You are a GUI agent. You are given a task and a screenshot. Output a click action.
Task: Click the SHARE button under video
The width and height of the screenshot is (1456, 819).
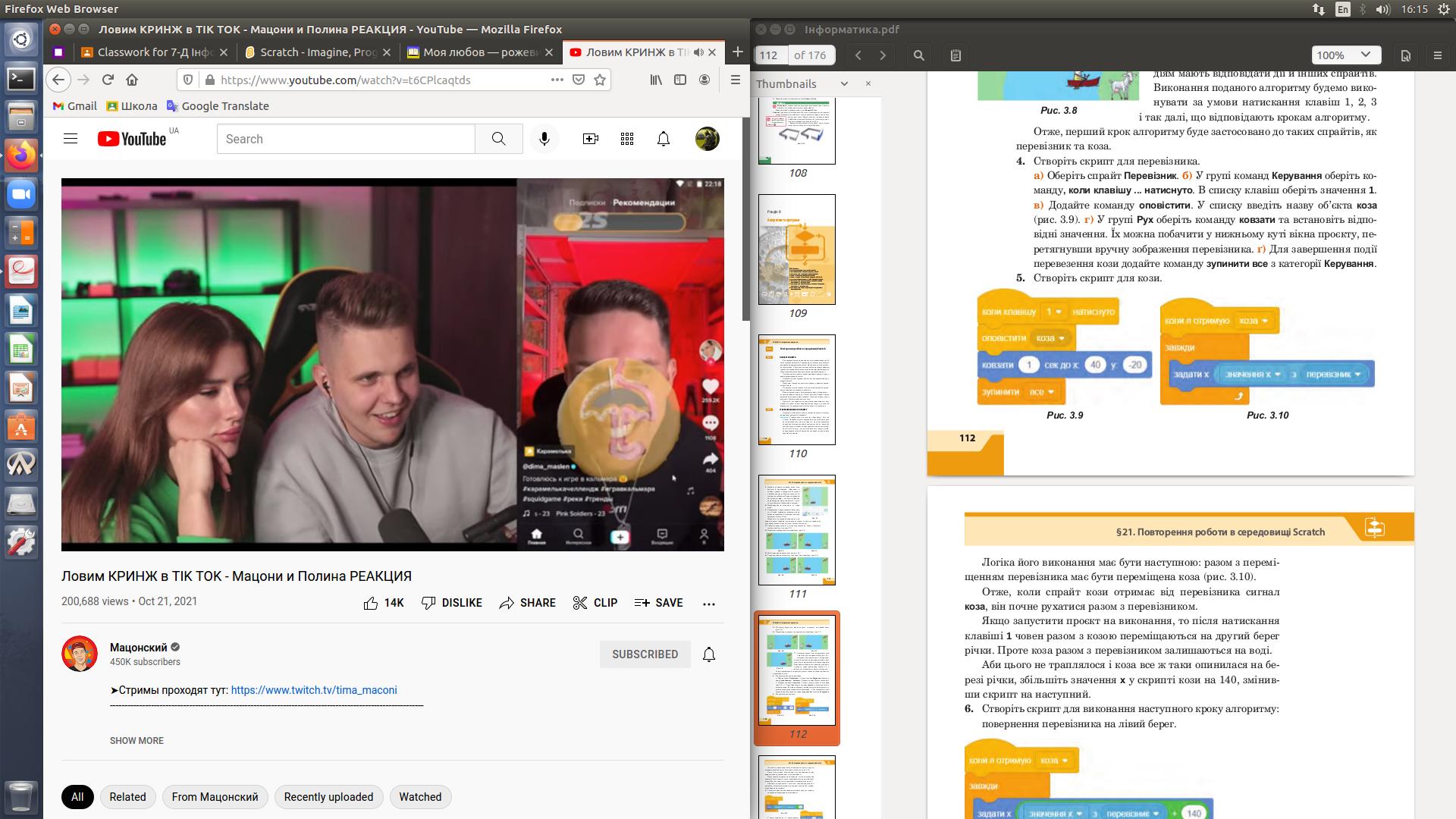click(x=528, y=603)
